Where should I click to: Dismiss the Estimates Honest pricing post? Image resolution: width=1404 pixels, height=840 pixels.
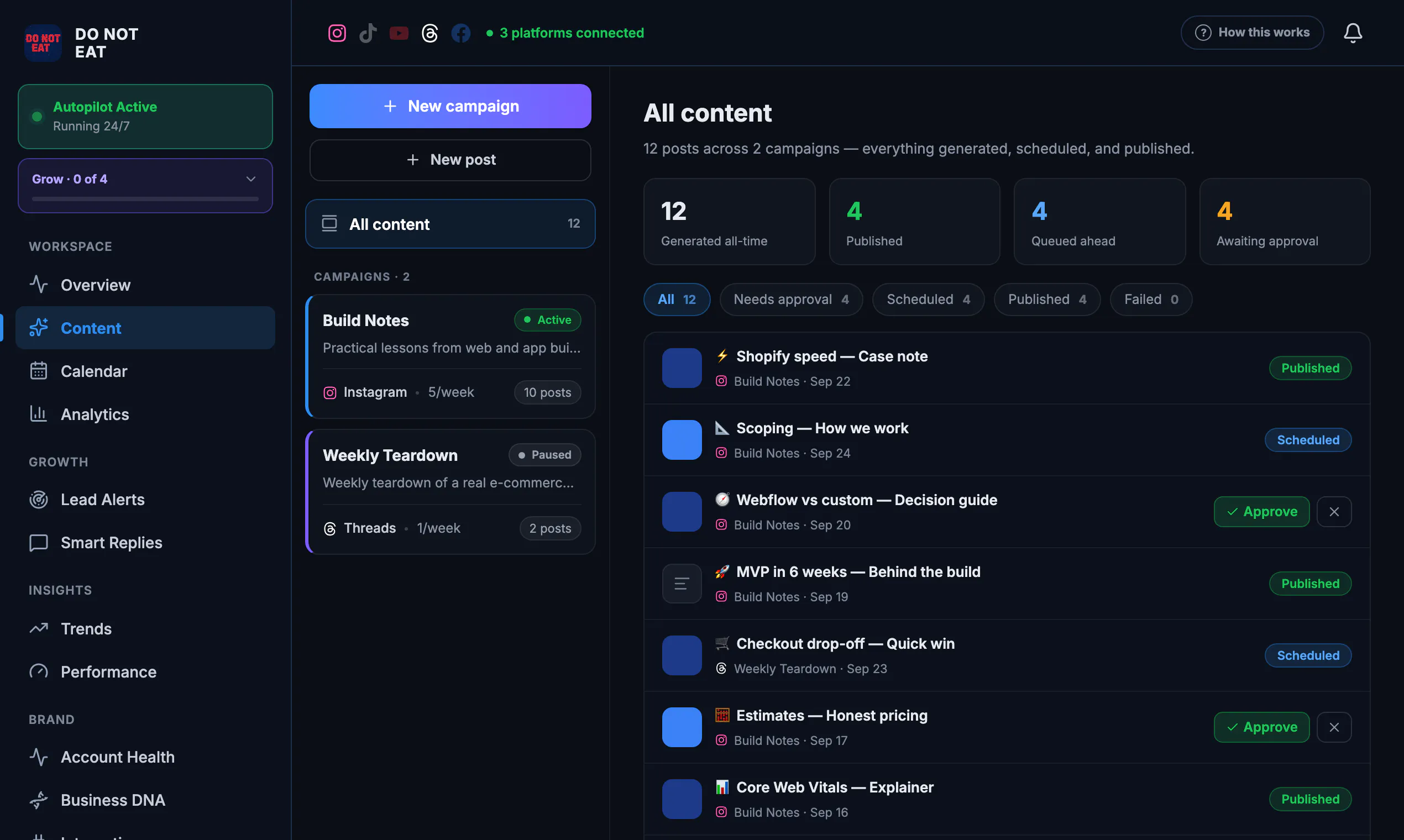[x=1334, y=727]
